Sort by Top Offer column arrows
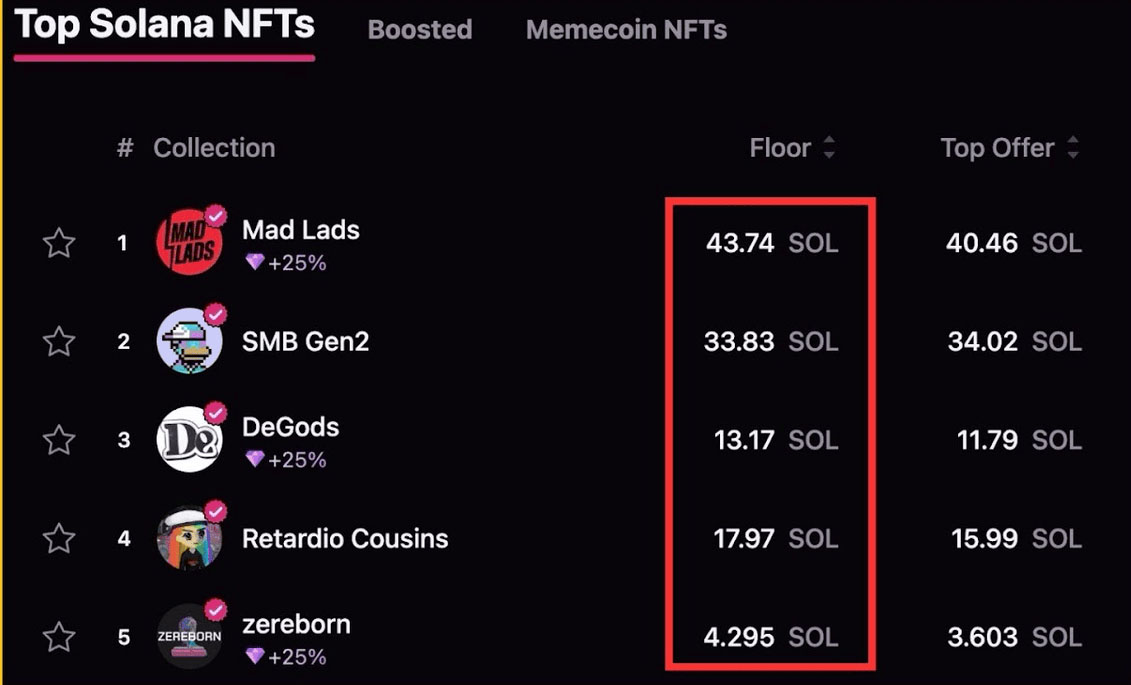The width and height of the screenshot is (1131, 685). [x=1073, y=149]
